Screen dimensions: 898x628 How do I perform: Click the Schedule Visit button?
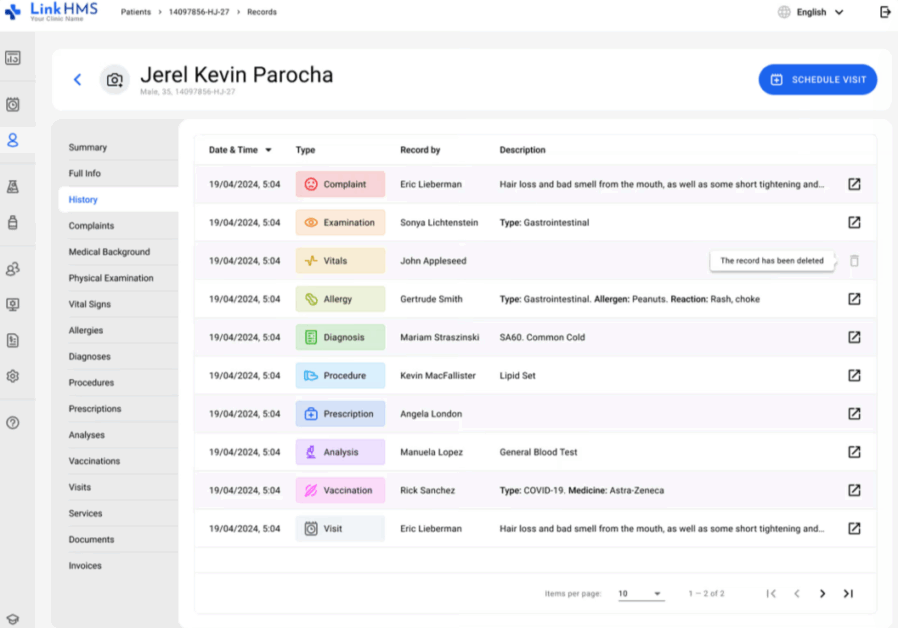point(817,80)
